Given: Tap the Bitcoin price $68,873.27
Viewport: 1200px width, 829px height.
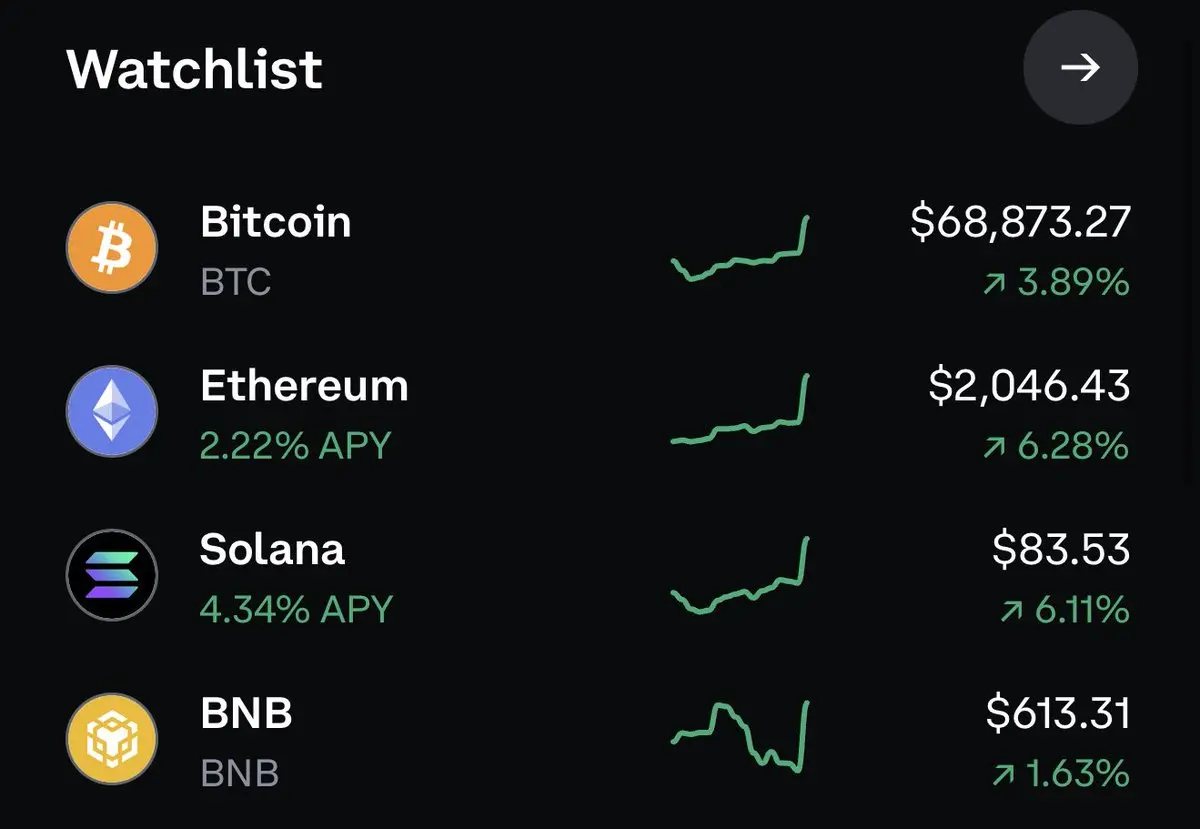Looking at the screenshot, I should pyautogui.click(x=1020, y=222).
